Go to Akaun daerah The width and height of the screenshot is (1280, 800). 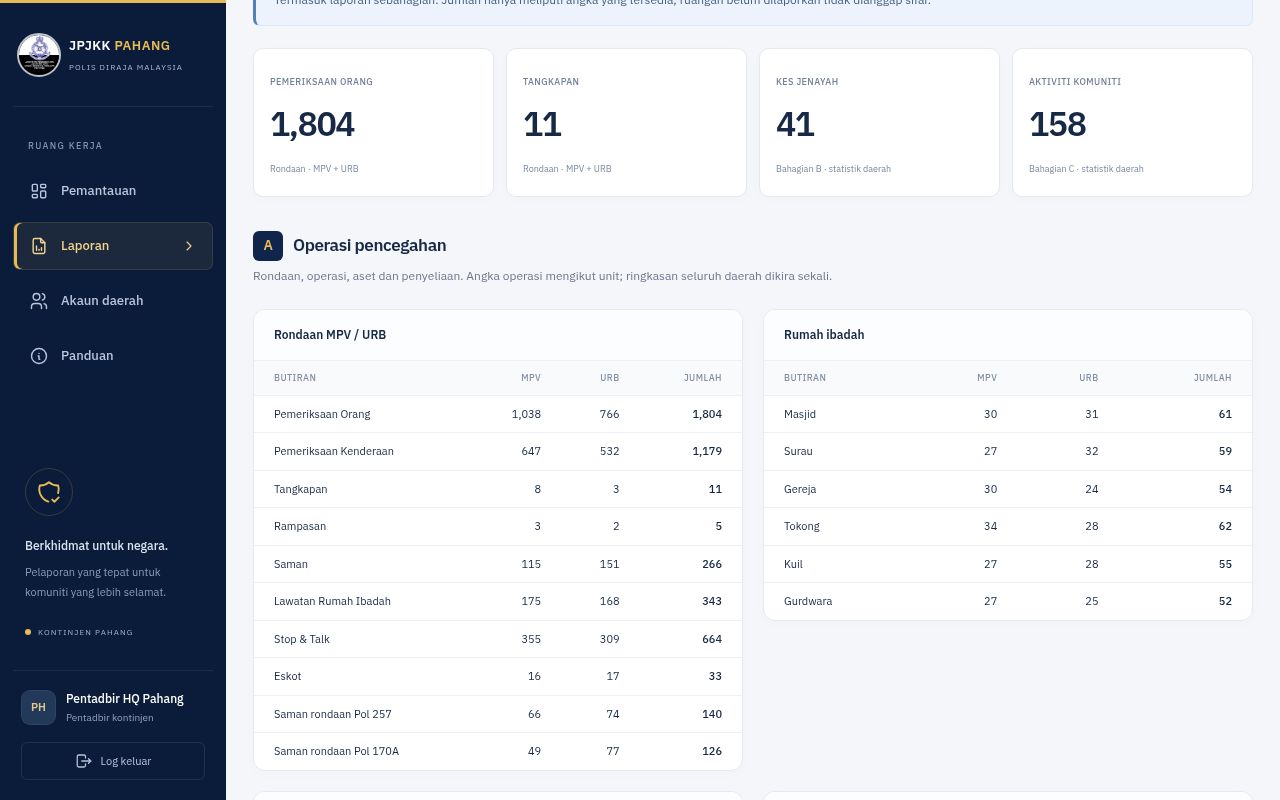click(x=113, y=301)
